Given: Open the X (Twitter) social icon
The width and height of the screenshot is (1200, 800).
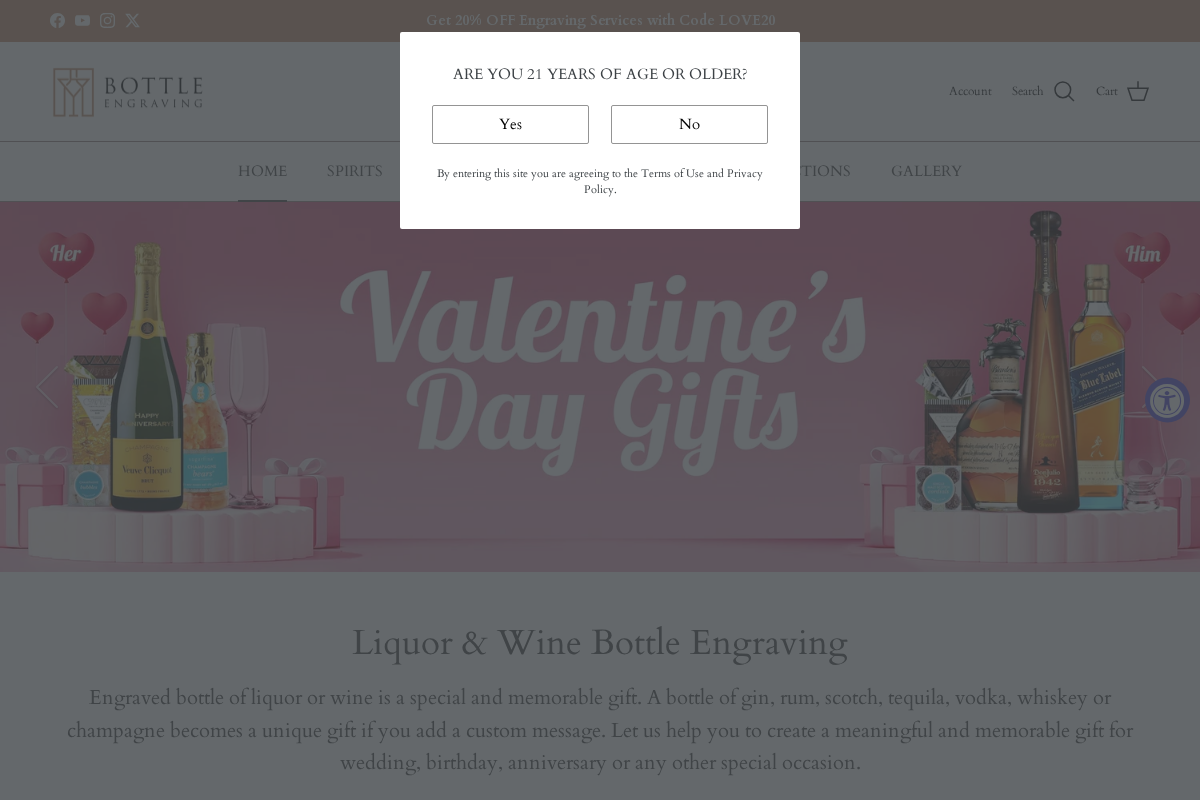Looking at the screenshot, I should (x=132, y=20).
